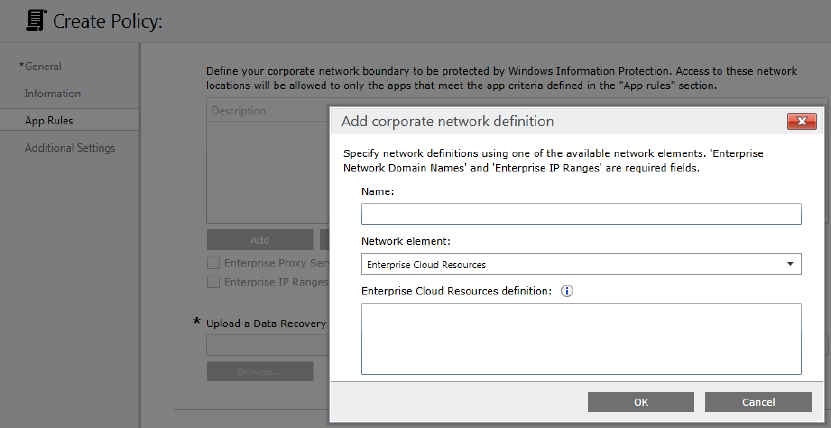Select General in the left sidebar
The height and width of the screenshot is (428, 831).
(43, 66)
